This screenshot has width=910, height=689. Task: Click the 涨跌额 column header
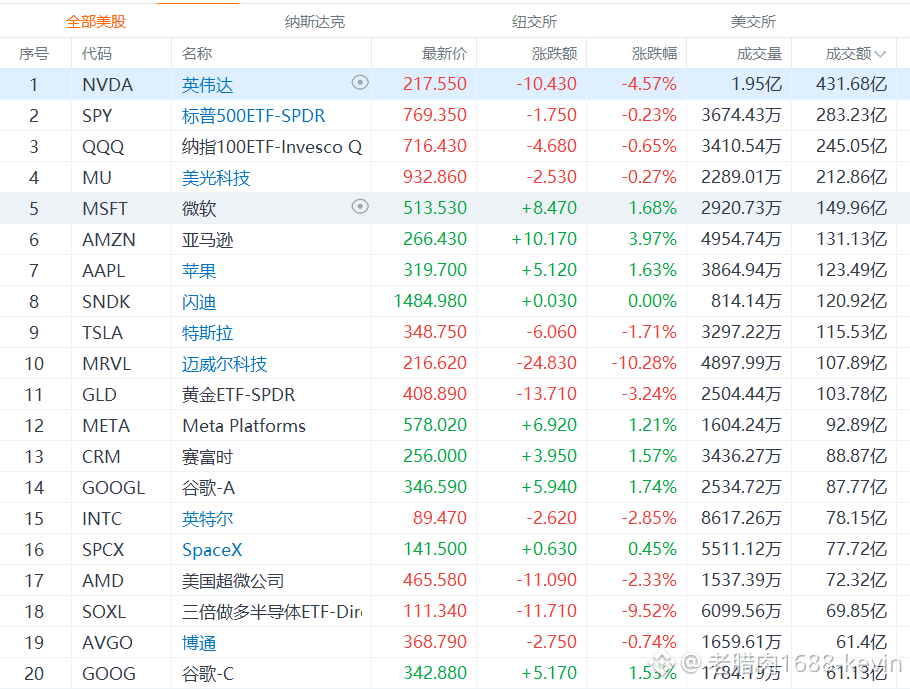(554, 54)
